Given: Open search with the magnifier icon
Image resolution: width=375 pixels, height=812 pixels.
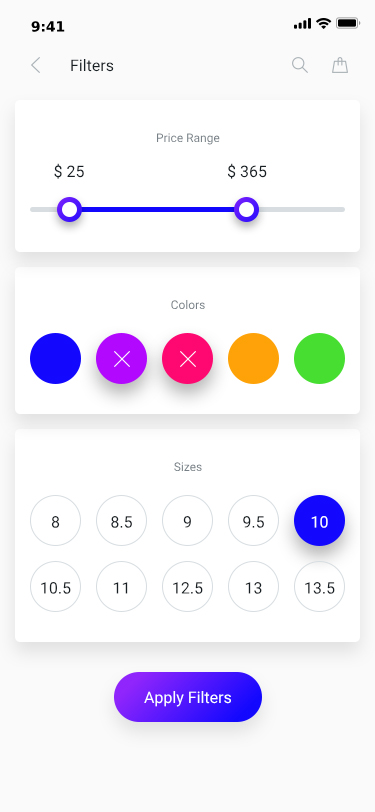Looking at the screenshot, I should pyautogui.click(x=300, y=65).
